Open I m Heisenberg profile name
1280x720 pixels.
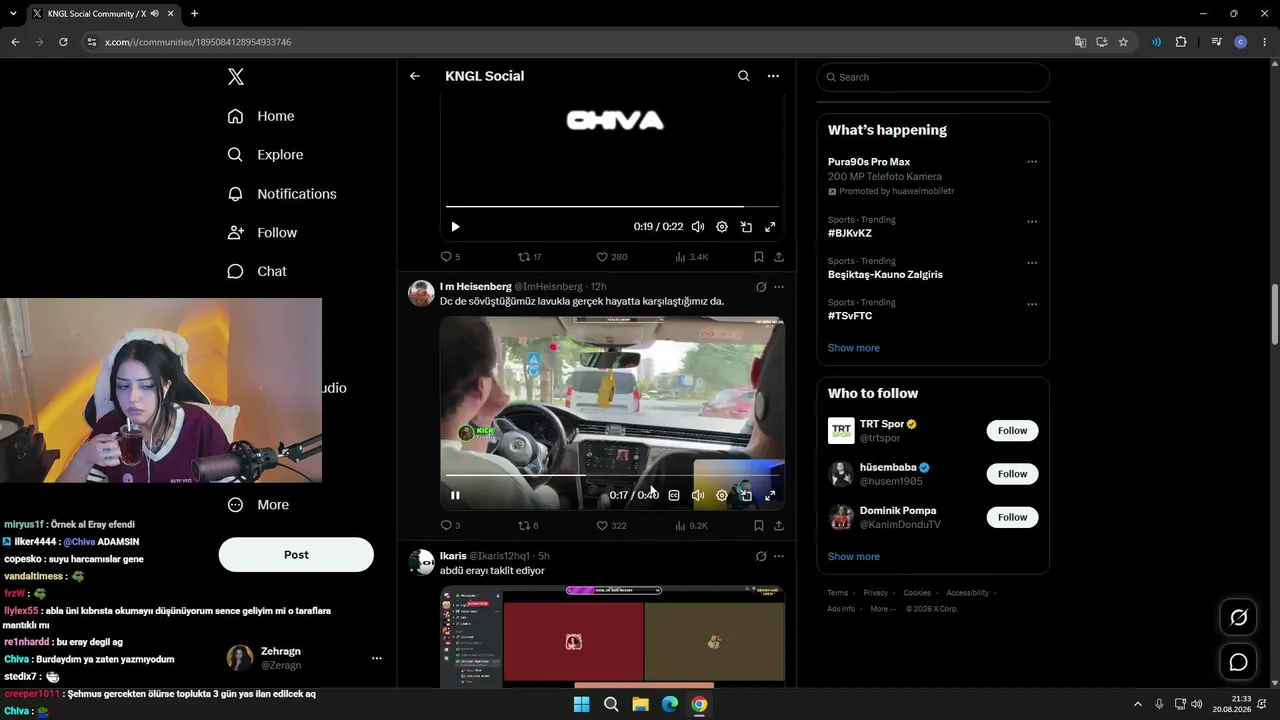(476, 287)
